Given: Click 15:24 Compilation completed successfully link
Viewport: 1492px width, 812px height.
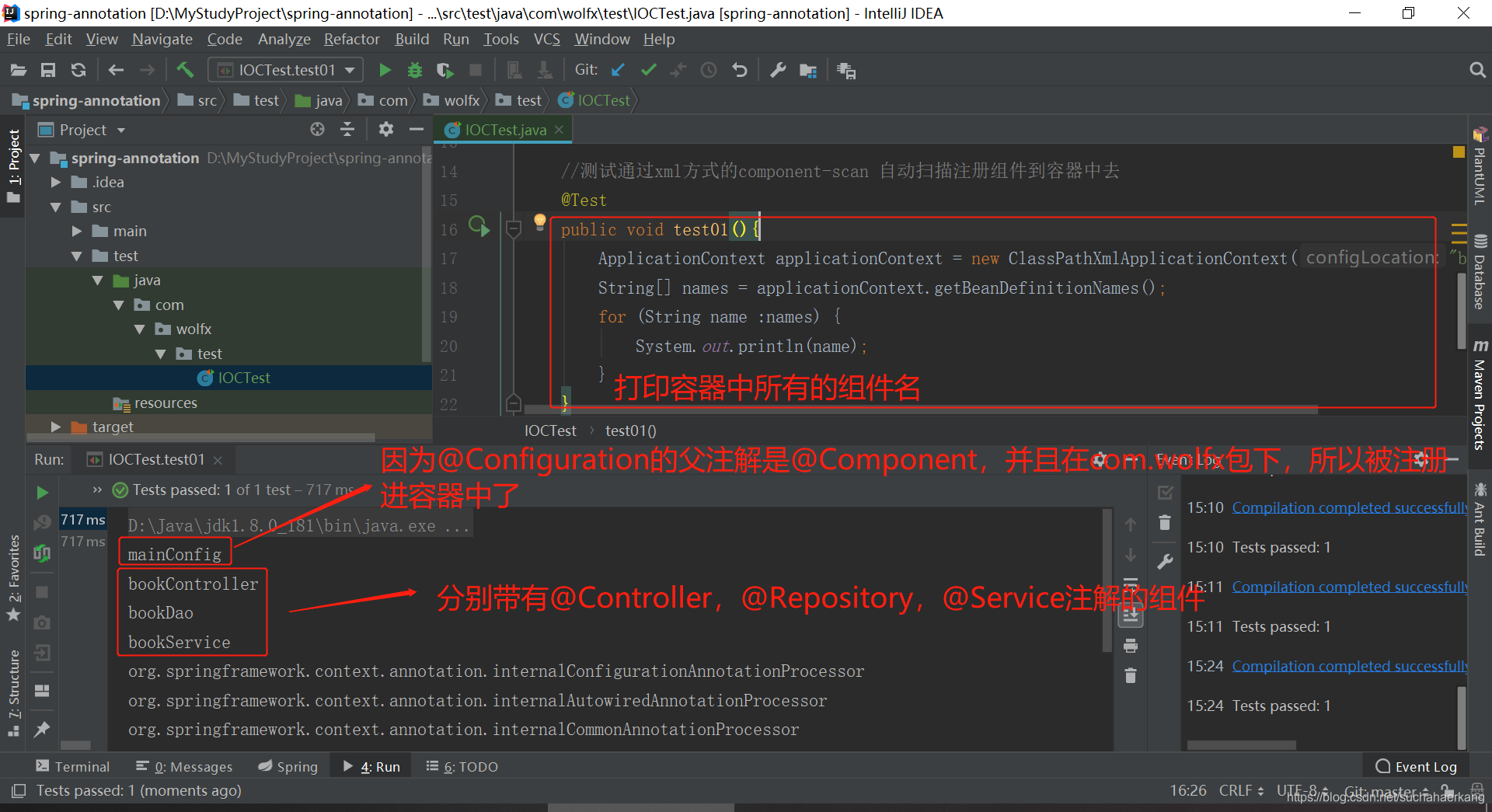Looking at the screenshot, I should pos(1349,666).
